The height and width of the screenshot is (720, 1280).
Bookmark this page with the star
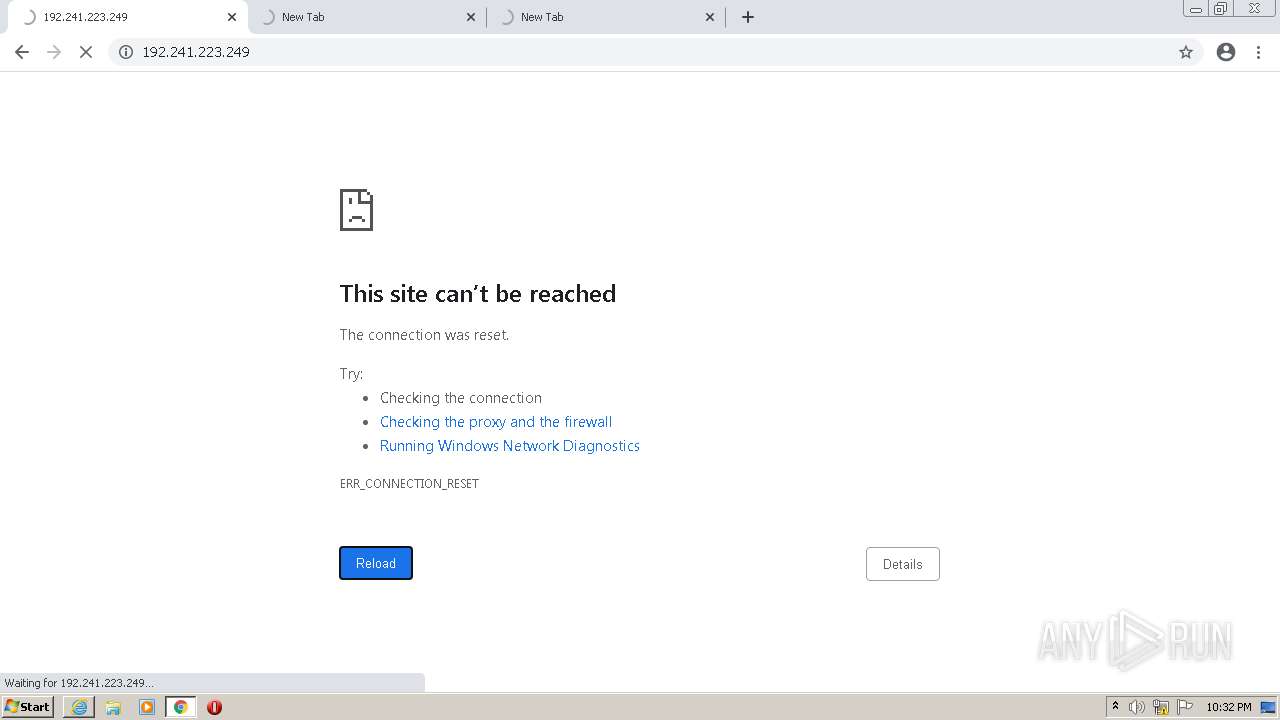pyautogui.click(x=1186, y=52)
